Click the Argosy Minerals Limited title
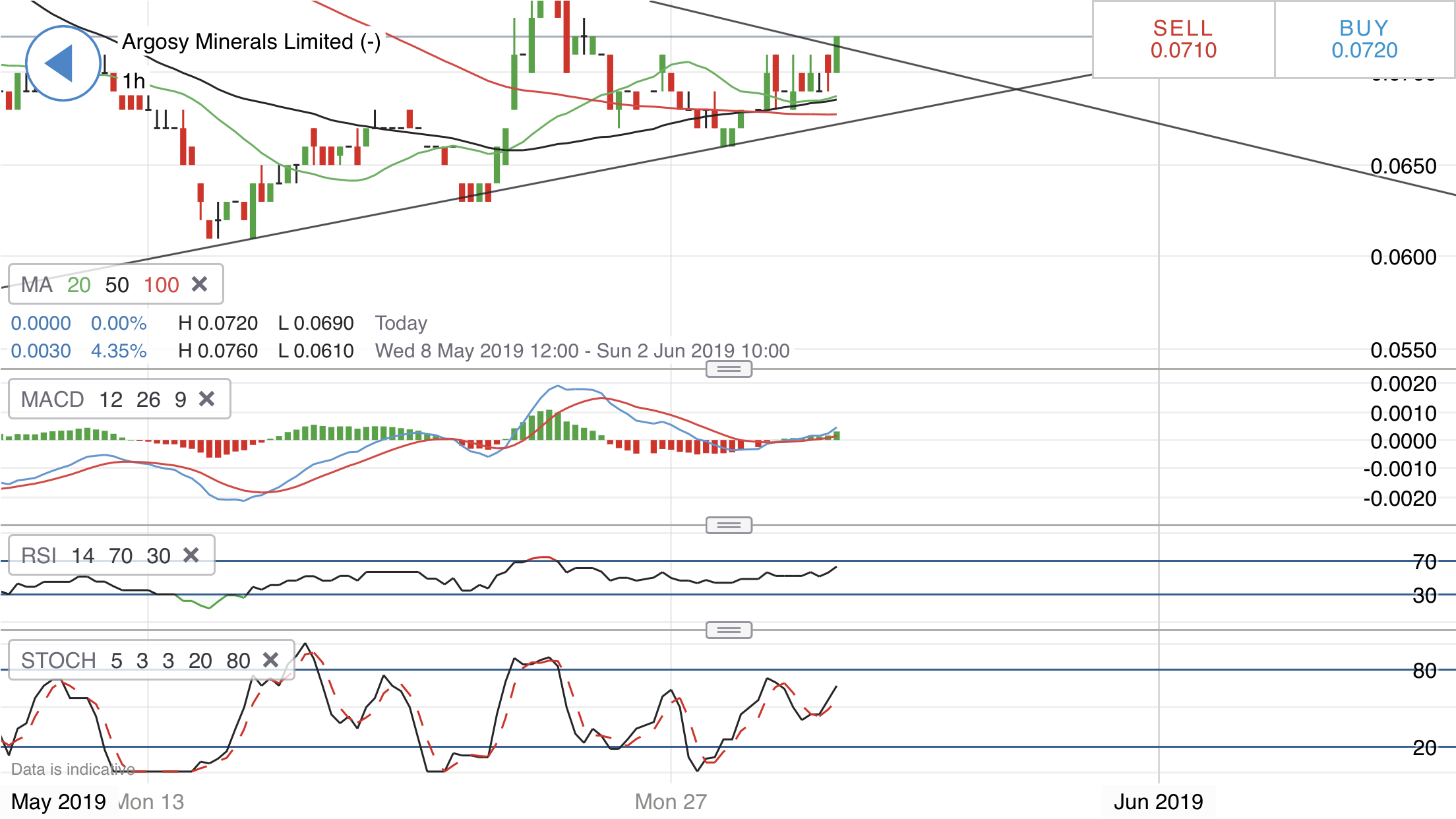This screenshot has width=1456, height=819. [x=251, y=42]
